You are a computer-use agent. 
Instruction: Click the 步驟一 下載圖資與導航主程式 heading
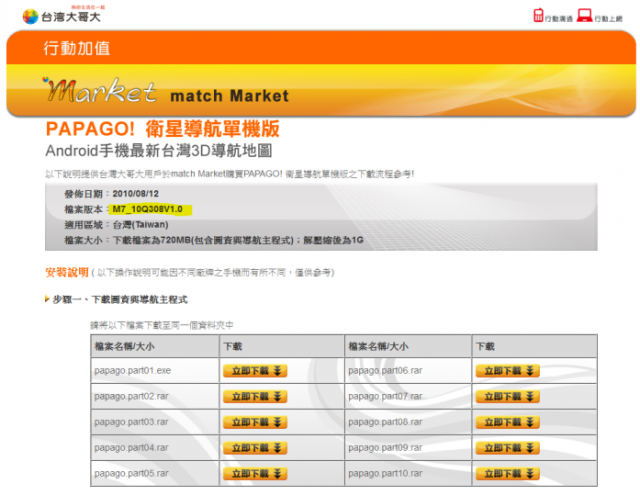tap(120, 300)
